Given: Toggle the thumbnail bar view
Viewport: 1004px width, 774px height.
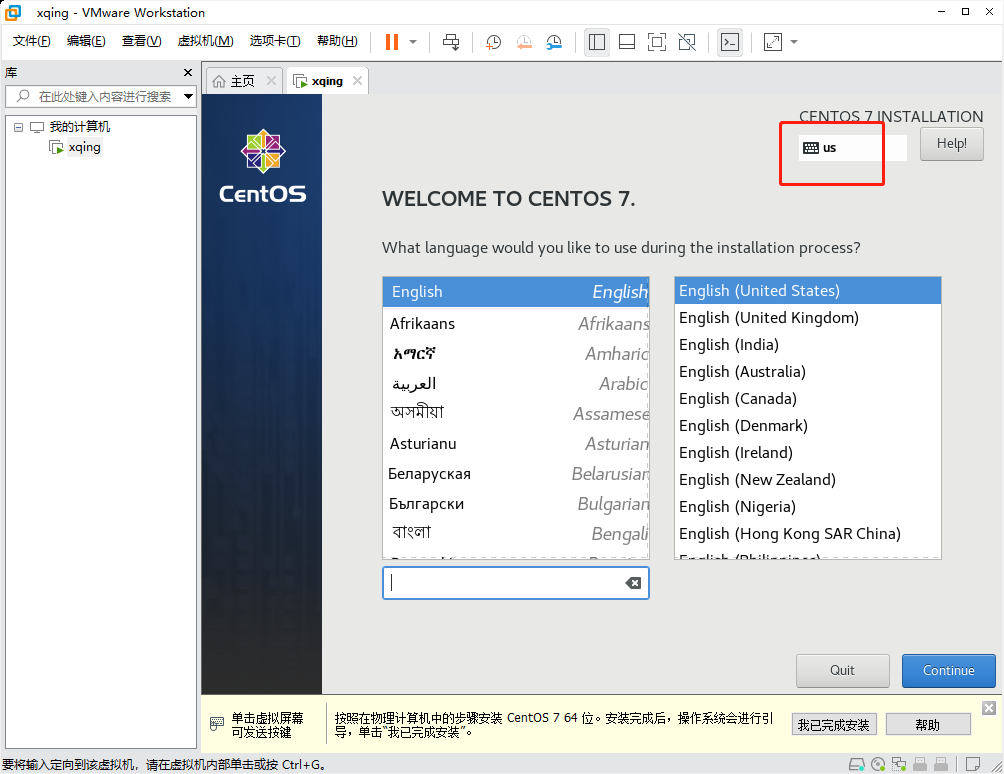Looking at the screenshot, I should point(627,42).
